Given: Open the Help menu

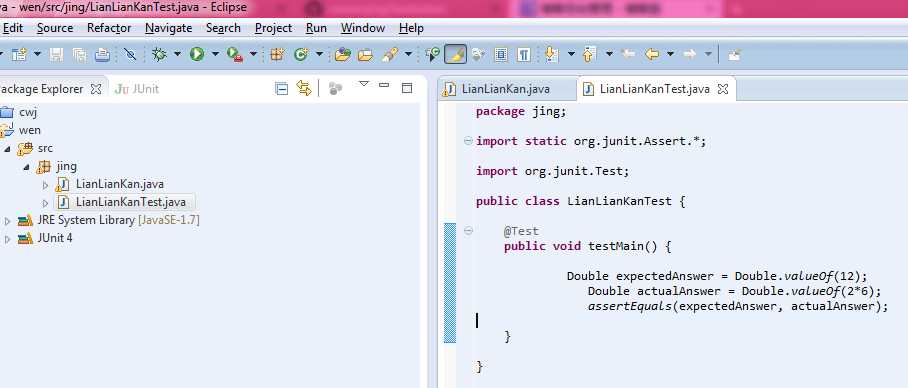Looking at the screenshot, I should [411, 28].
